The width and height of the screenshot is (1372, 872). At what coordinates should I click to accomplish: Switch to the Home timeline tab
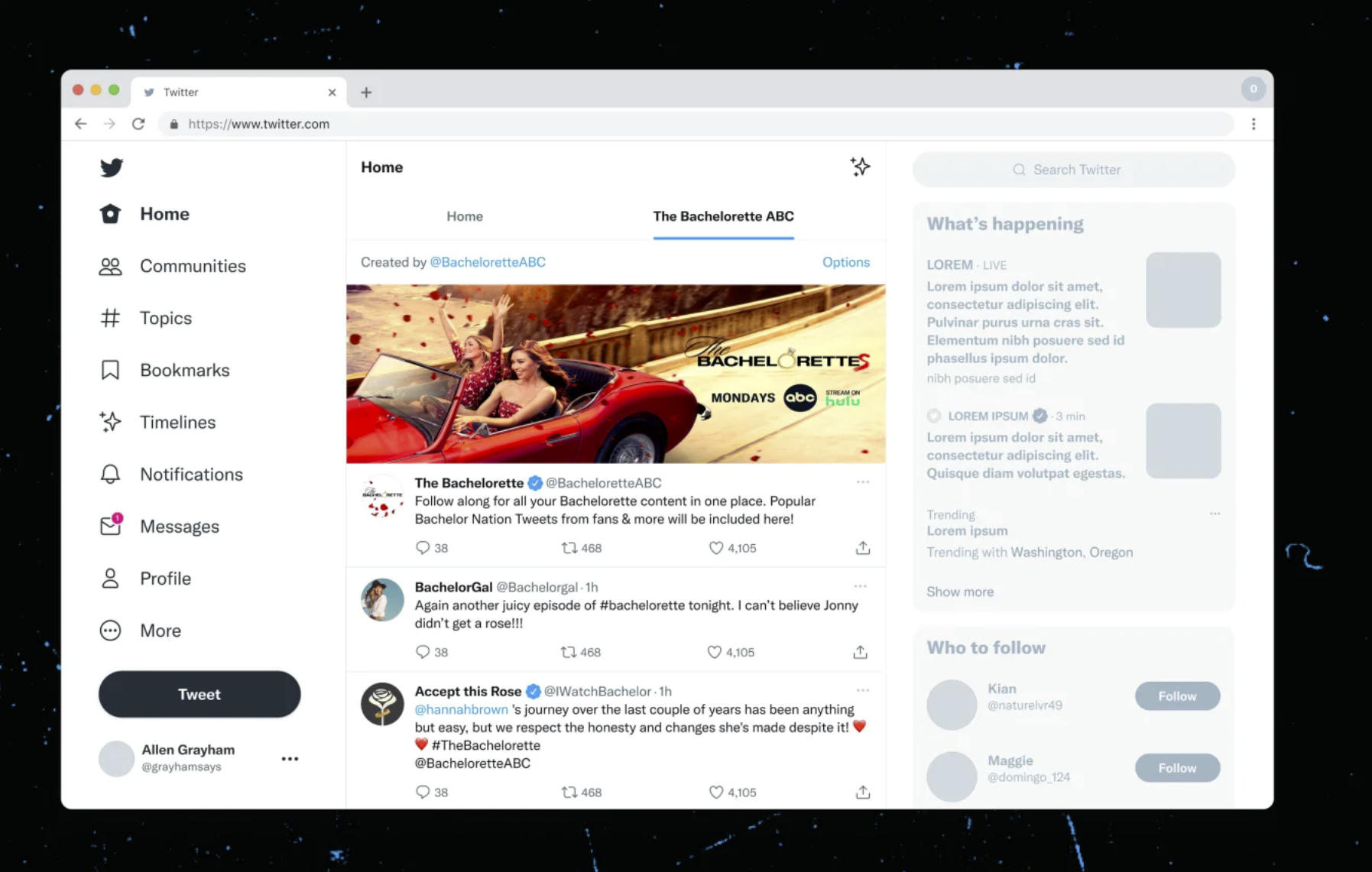(x=465, y=216)
